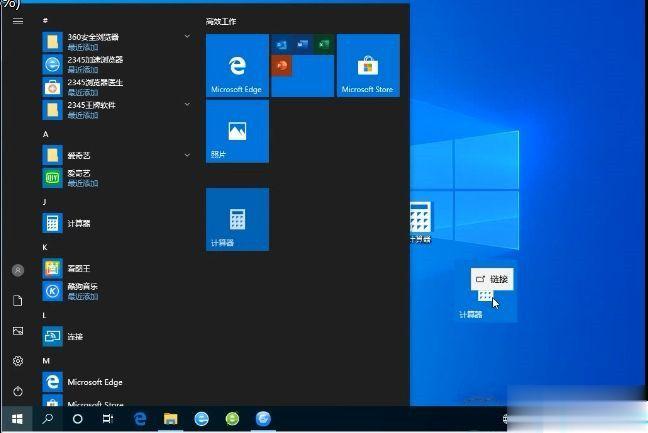648x433 pixels.
Task: Open the Start menu hamburger expand button
Action: tap(18, 21)
